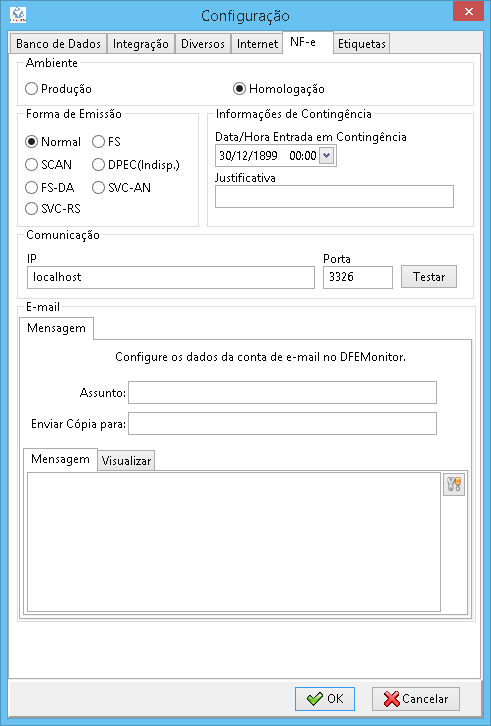The image size is (491, 726).
Task: Click the Assunto text field
Action: (x=283, y=393)
